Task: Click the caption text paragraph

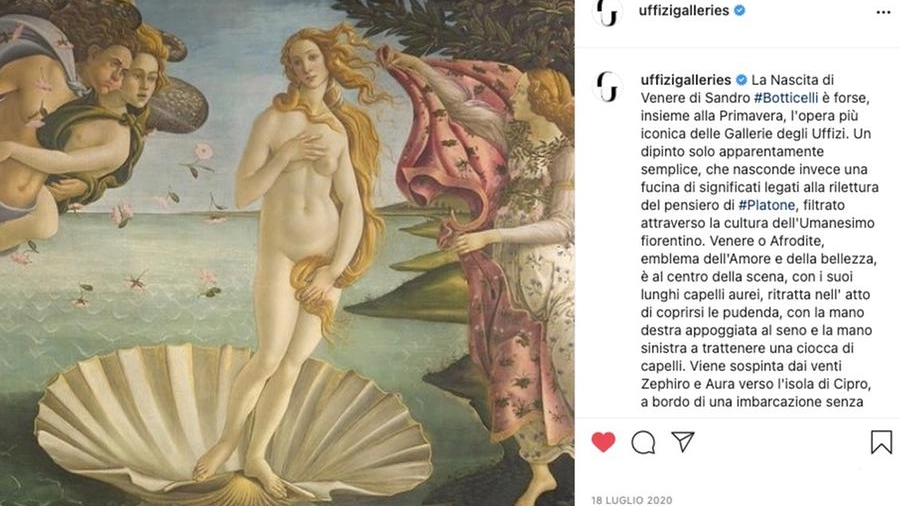Action: click(758, 241)
